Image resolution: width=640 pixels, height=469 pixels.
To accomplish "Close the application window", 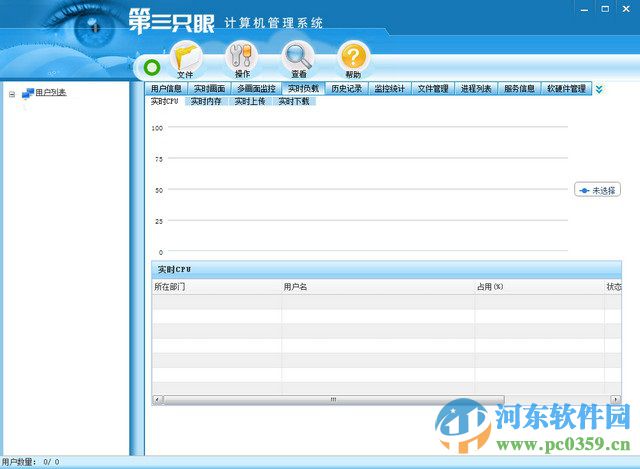I will [x=626, y=9].
